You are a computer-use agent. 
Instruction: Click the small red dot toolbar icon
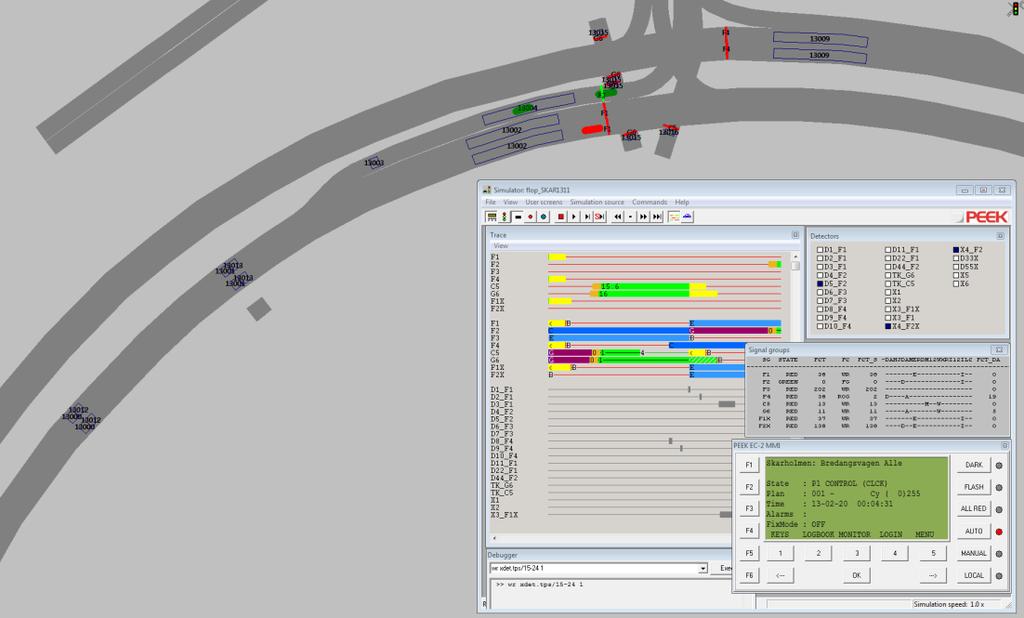pyautogui.click(x=530, y=217)
